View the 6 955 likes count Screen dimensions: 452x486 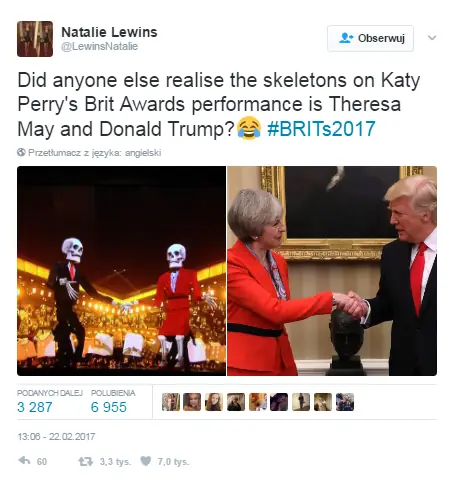pos(109,407)
